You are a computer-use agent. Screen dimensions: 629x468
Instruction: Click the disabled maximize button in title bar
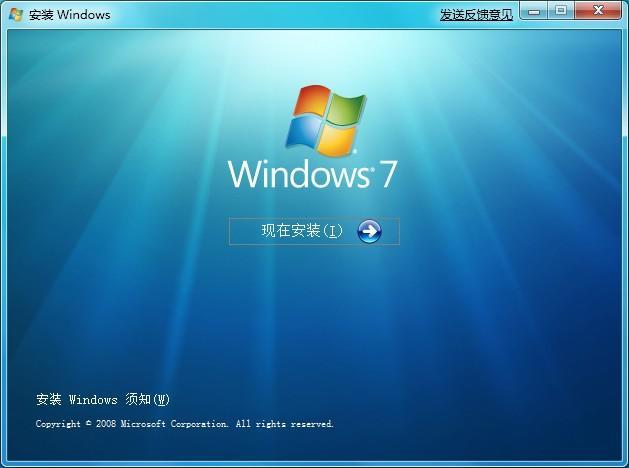point(561,11)
